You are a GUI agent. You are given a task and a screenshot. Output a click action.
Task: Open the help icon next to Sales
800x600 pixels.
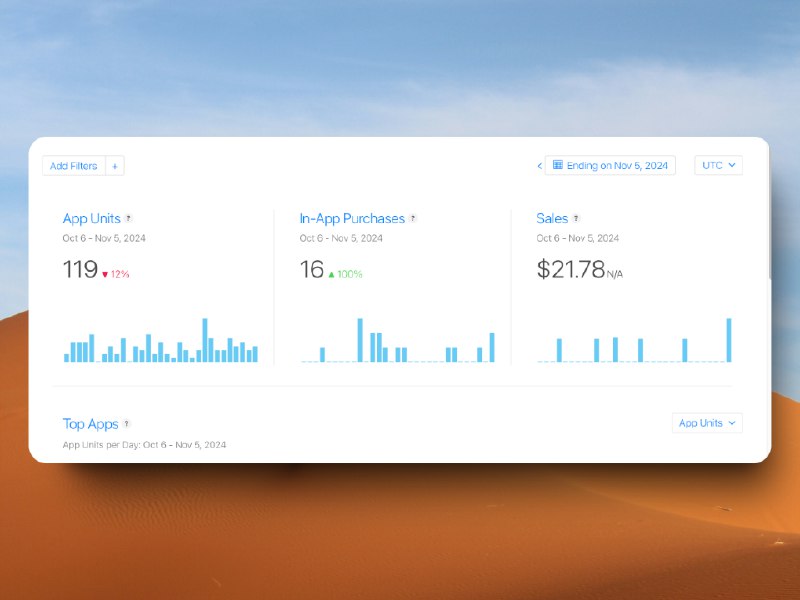[576, 218]
